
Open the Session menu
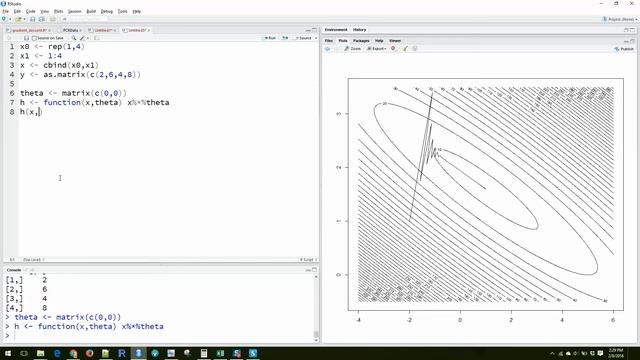[74, 11]
